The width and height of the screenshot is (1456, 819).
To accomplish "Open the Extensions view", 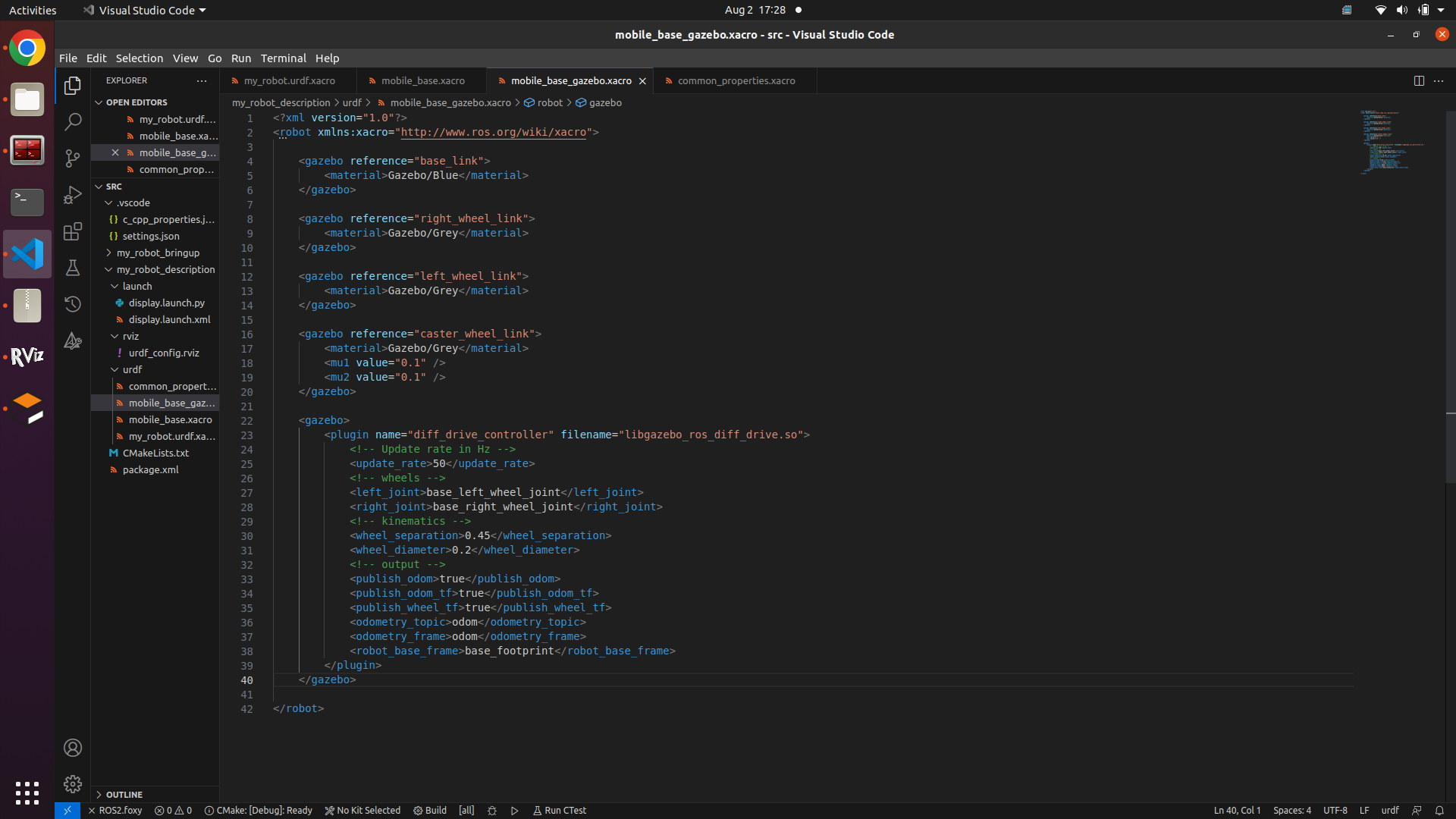I will [73, 231].
